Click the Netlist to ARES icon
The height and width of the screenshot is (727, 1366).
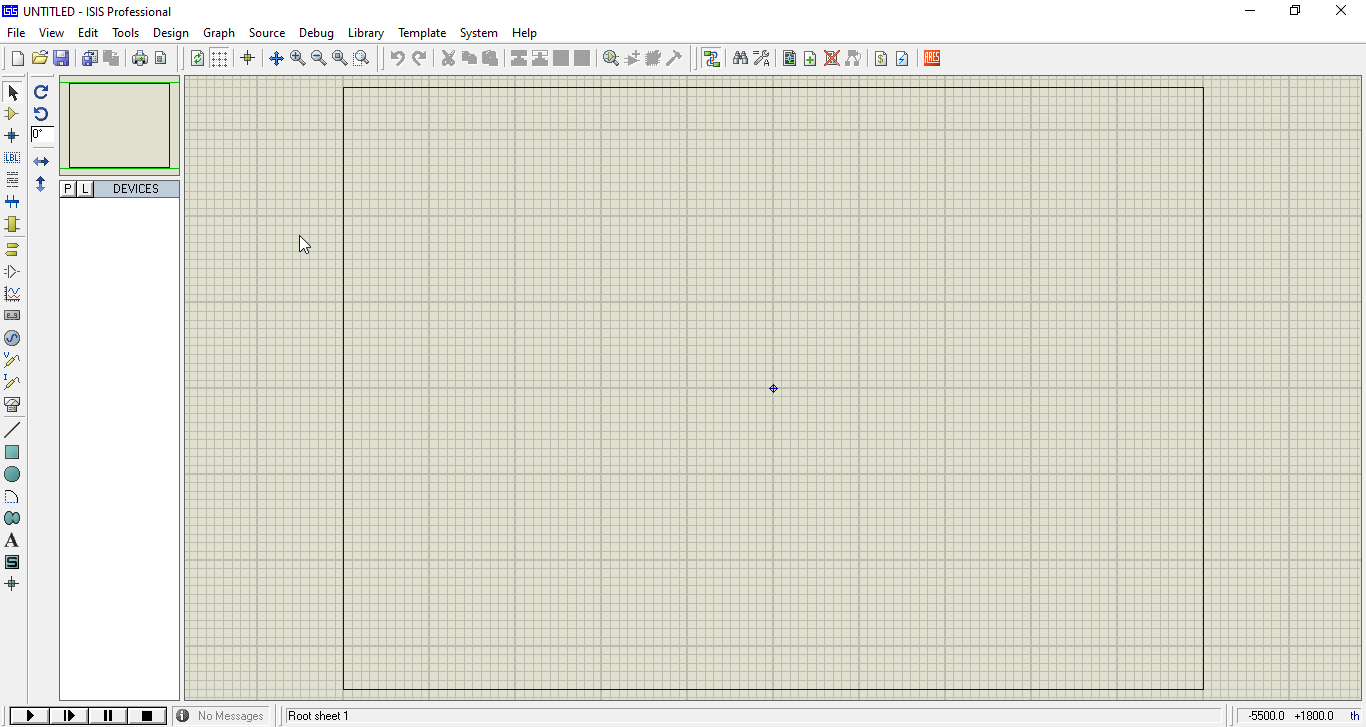[x=931, y=58]
